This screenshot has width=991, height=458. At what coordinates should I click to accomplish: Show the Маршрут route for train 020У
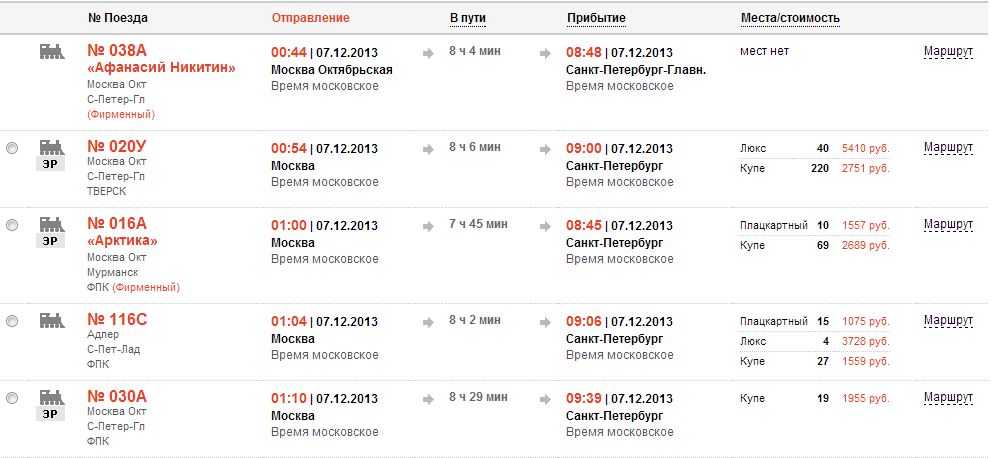[948, 147]
